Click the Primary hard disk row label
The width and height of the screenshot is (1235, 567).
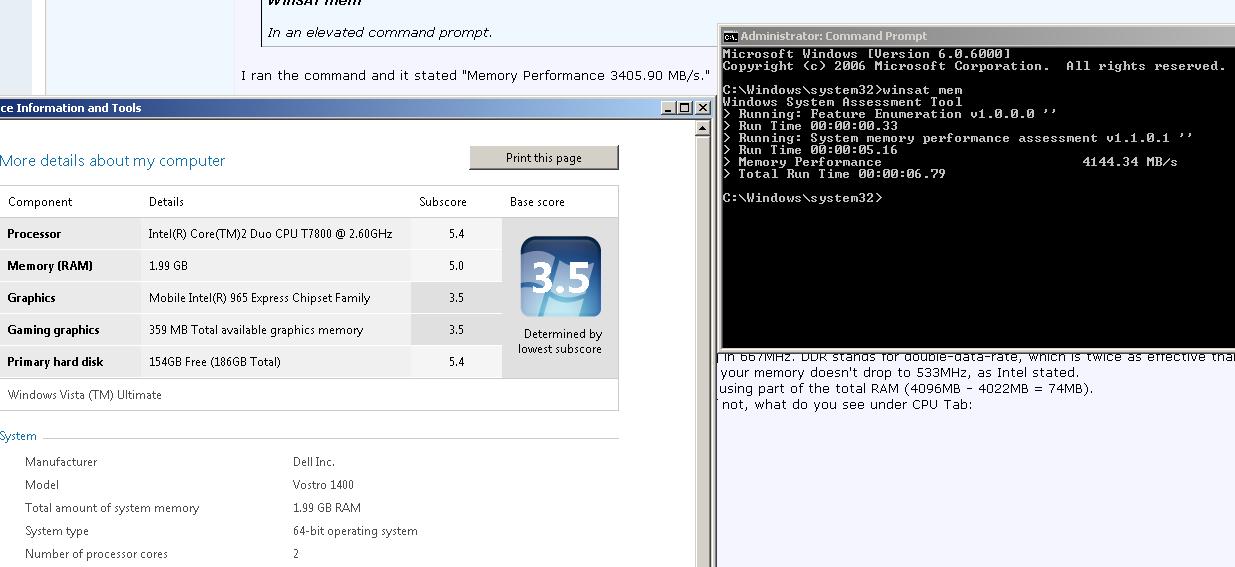[x=55, y=362]
